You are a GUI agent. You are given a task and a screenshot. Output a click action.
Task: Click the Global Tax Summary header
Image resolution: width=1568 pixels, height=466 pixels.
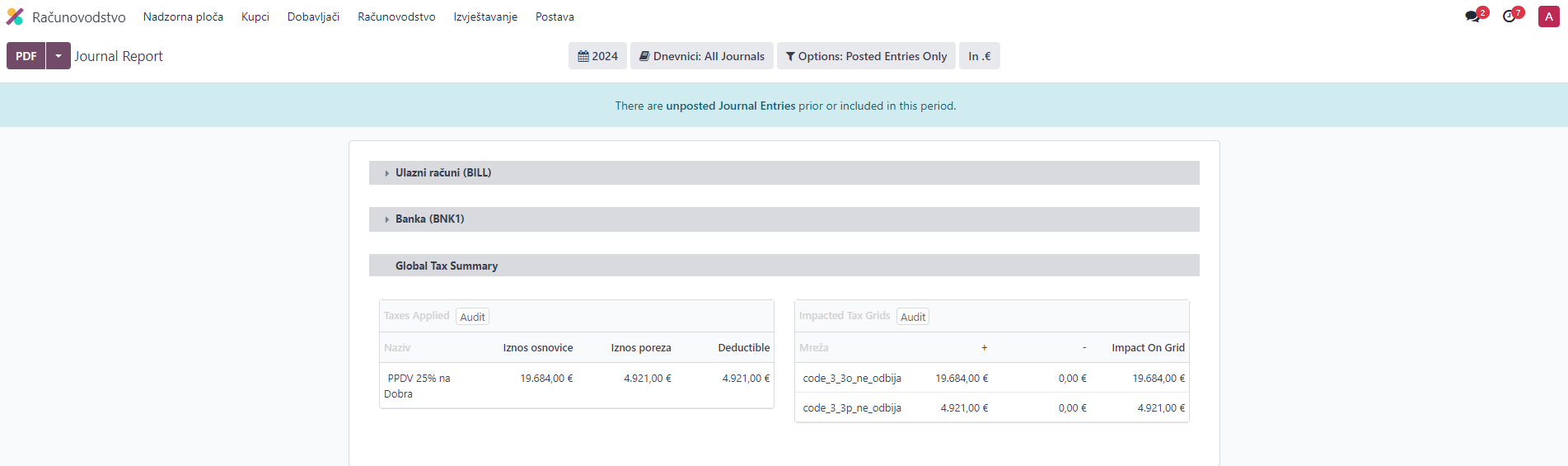(447, 266)
